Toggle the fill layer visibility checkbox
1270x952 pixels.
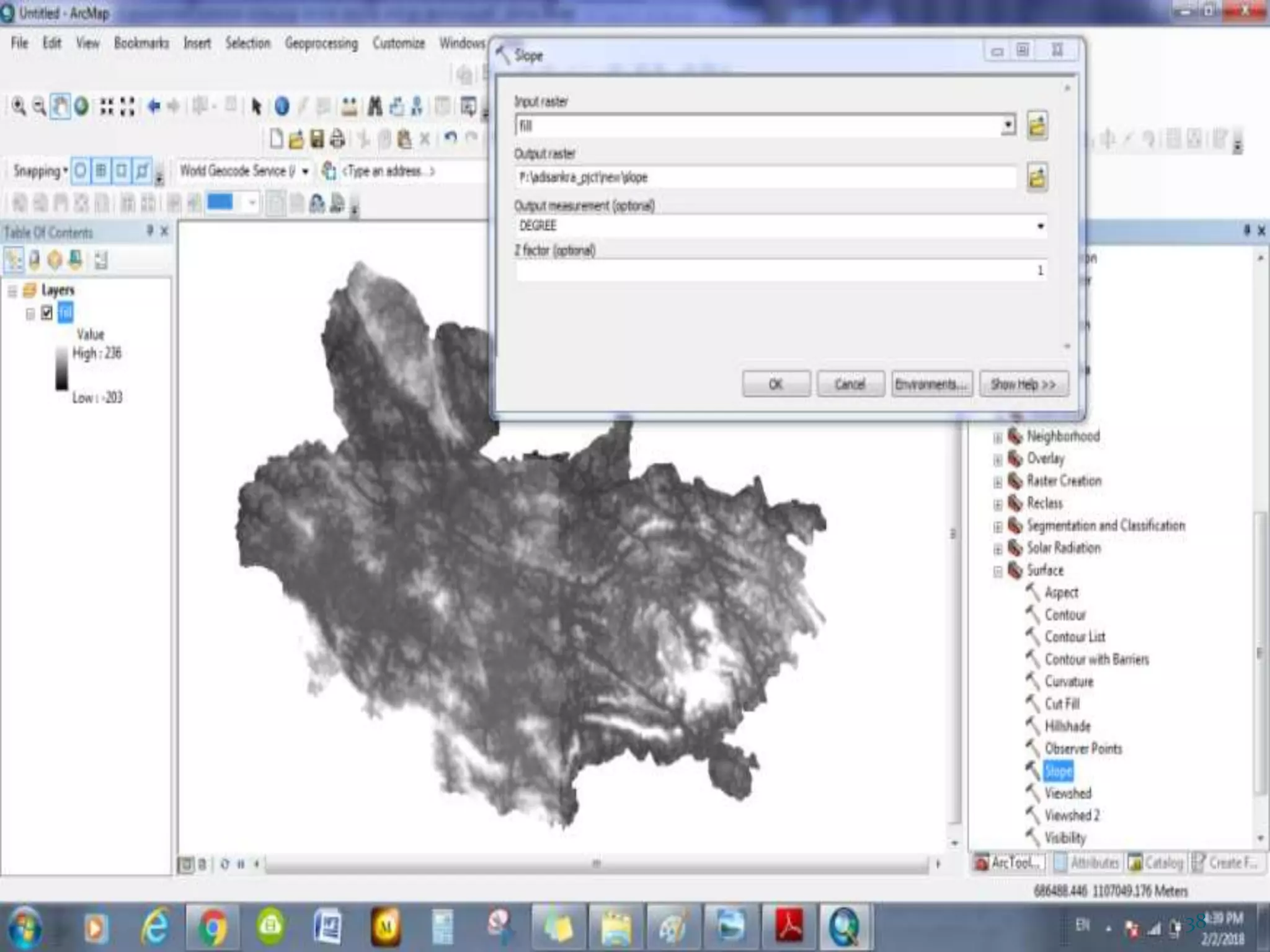click(x=47, y=313)
